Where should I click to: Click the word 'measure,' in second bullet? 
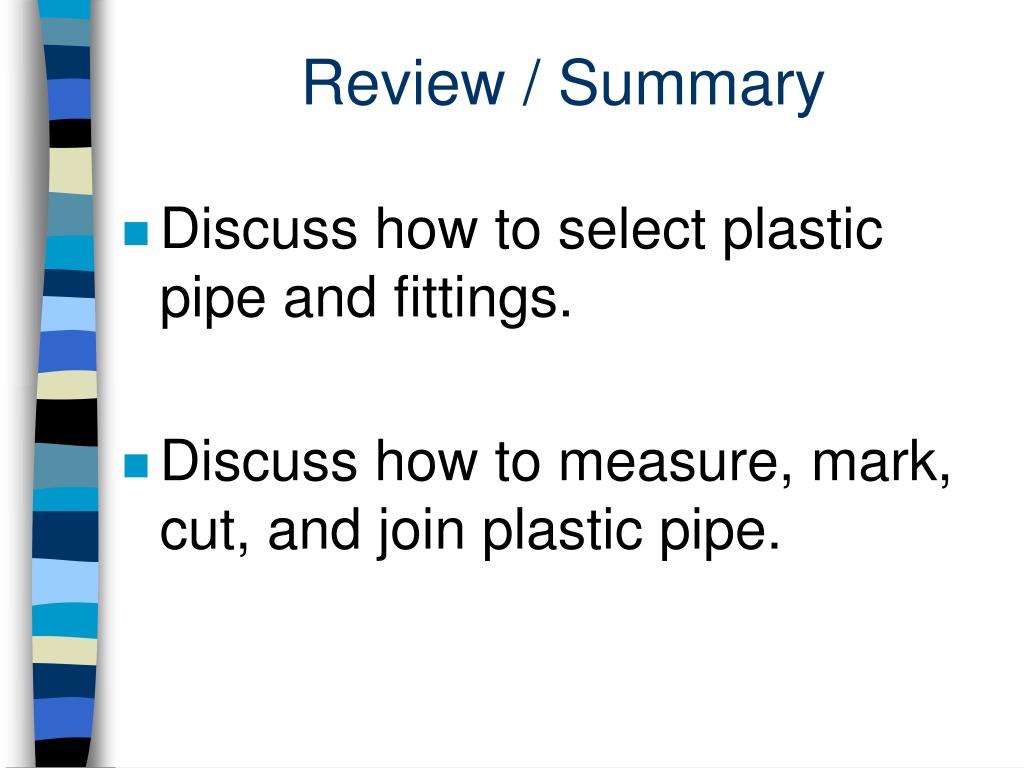coord(677,462)
